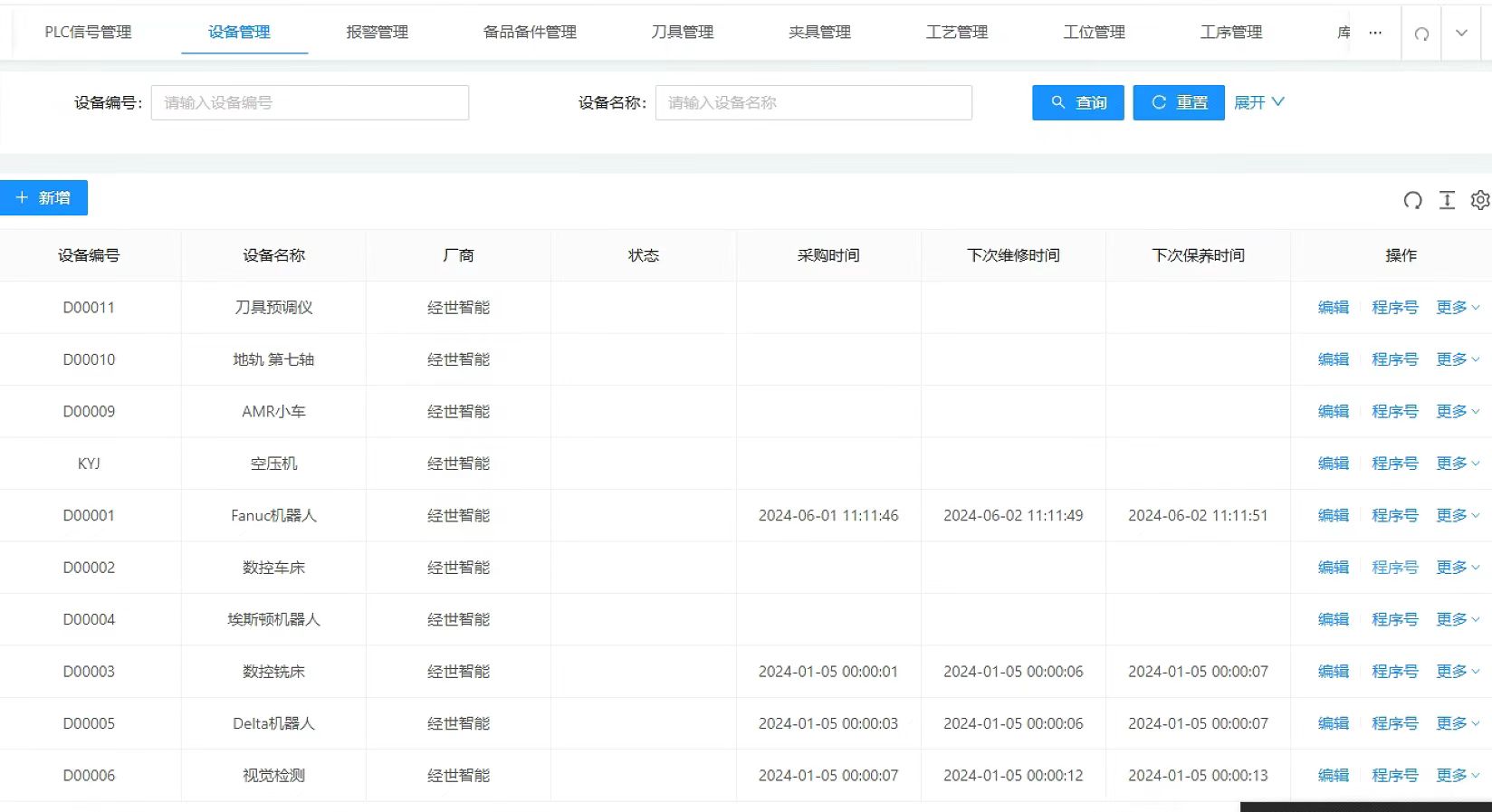The height and width of the screenshot is (812, 1492).
Task: Open the 工序管理 tab
Action: click(x=1231, y=33)
